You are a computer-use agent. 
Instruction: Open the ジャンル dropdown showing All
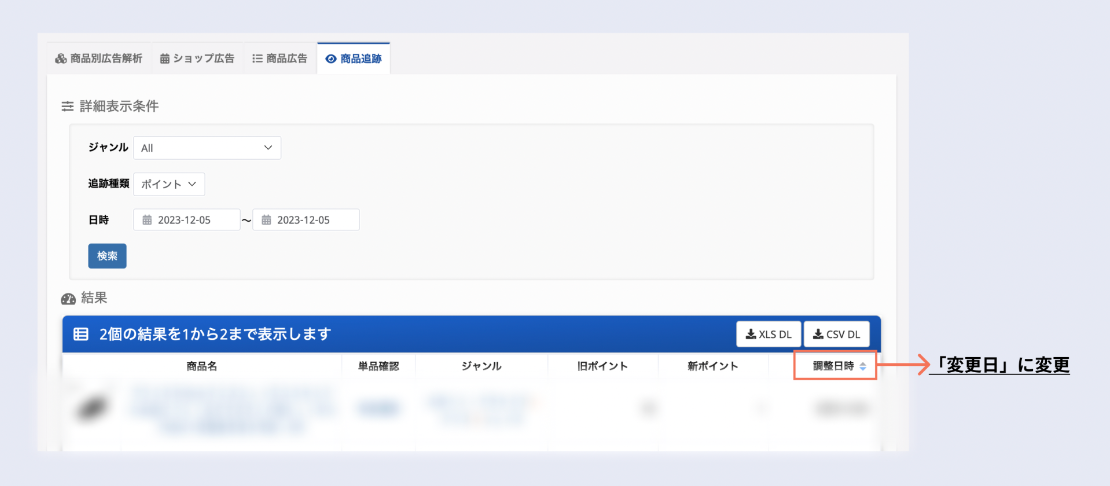tap(207, 148)
